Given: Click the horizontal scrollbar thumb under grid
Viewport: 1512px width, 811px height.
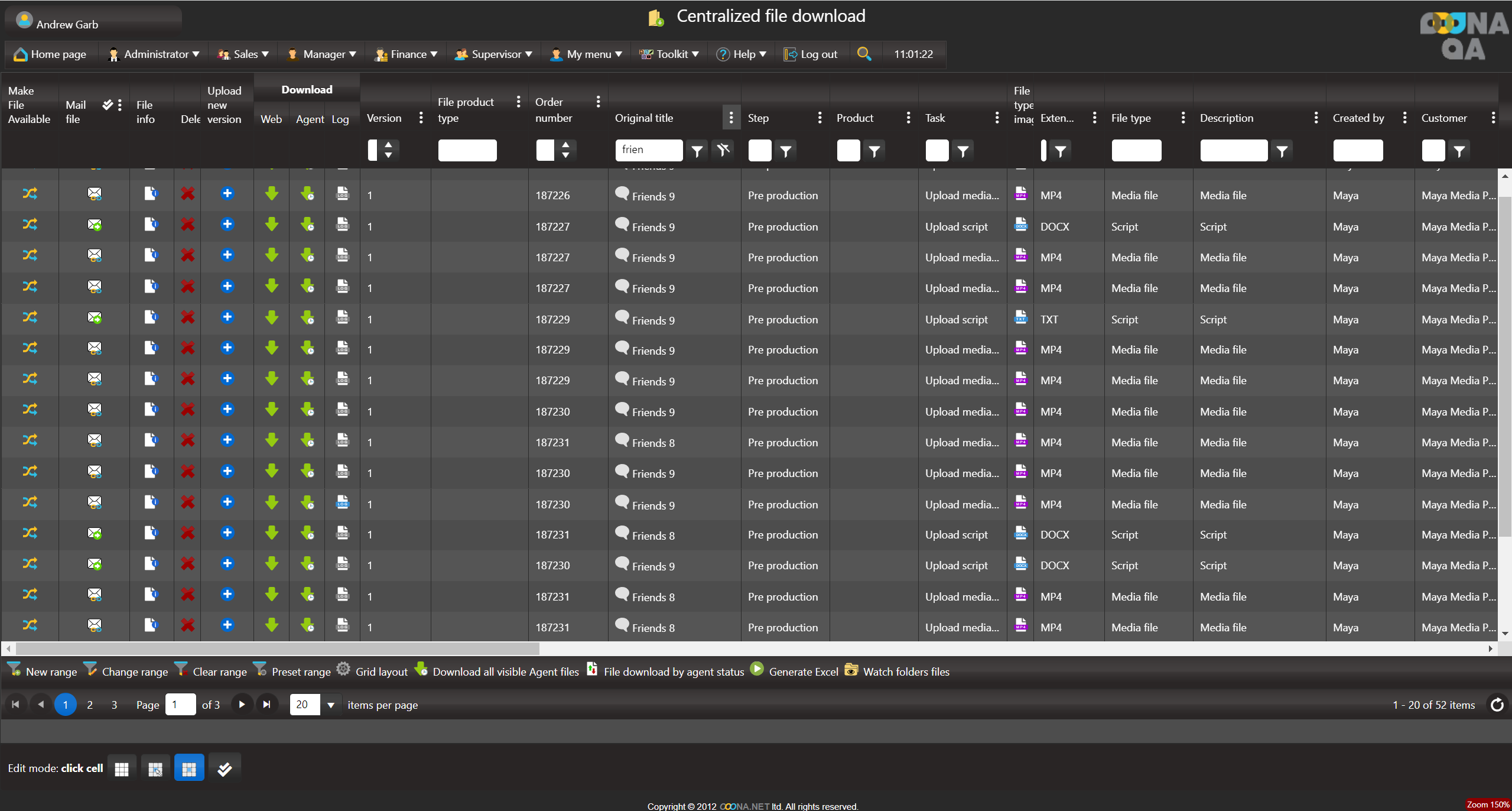Looking at the screenshot, I should point(278,648).
